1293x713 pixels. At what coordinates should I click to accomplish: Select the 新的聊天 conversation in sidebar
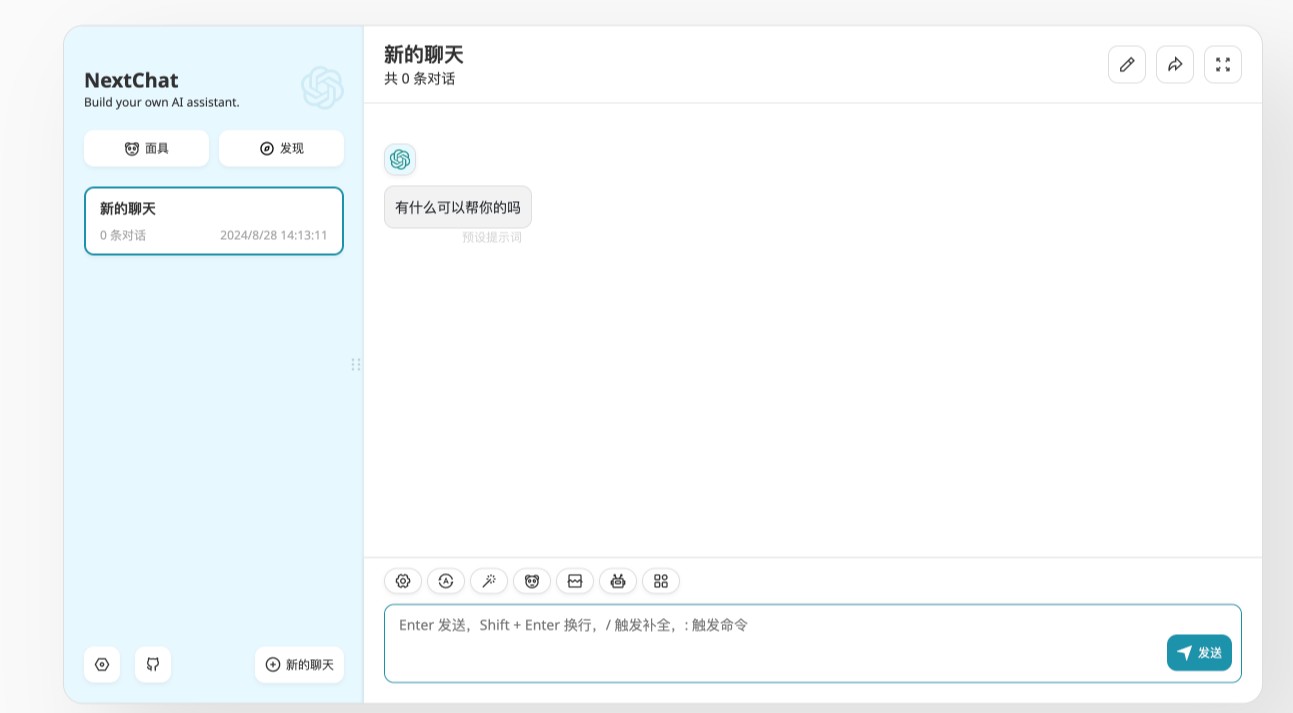[x=214, y=221]
